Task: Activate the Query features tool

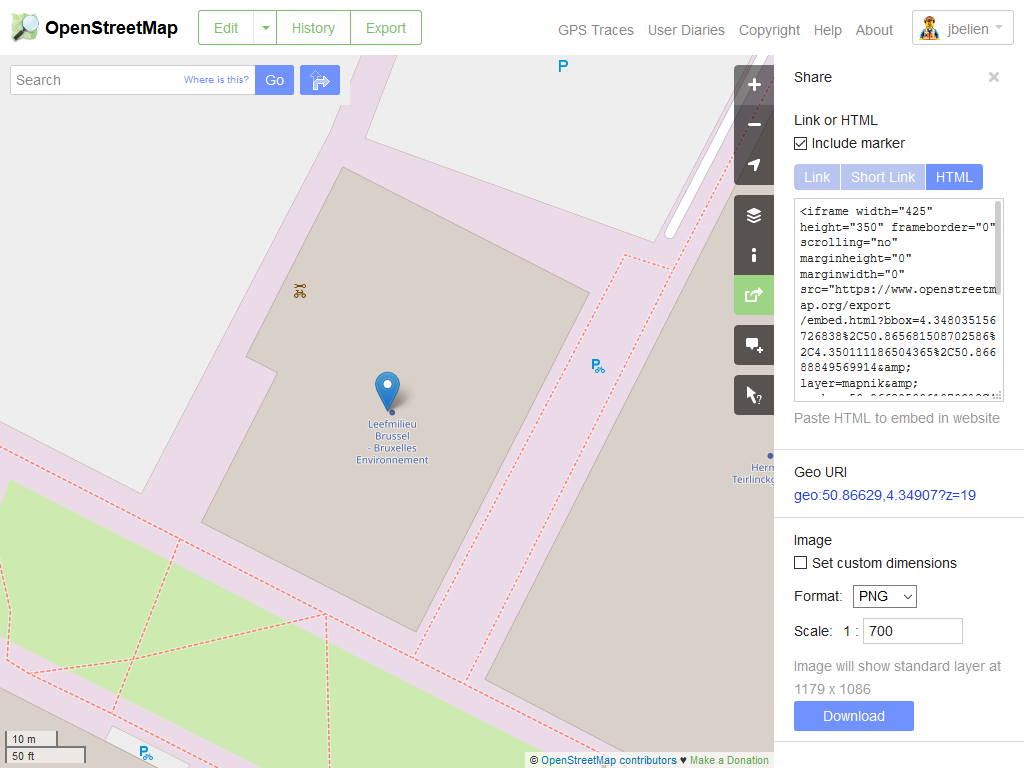Action: point(754,395)
